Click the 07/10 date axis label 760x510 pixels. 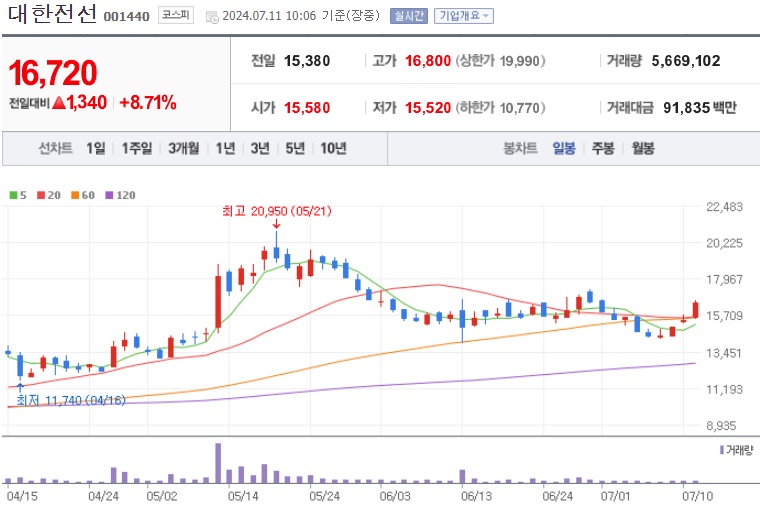click(697, 496)
